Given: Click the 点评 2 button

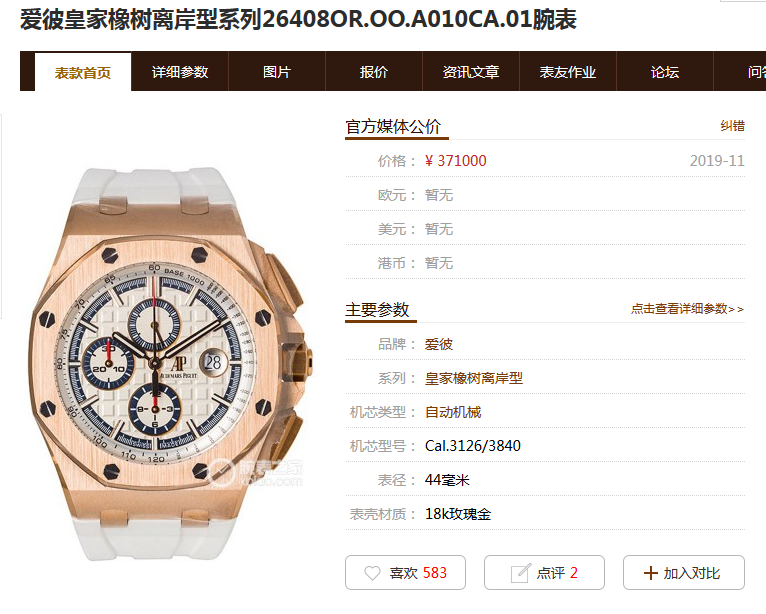Looking at the screenshot, I should point(544,572).
